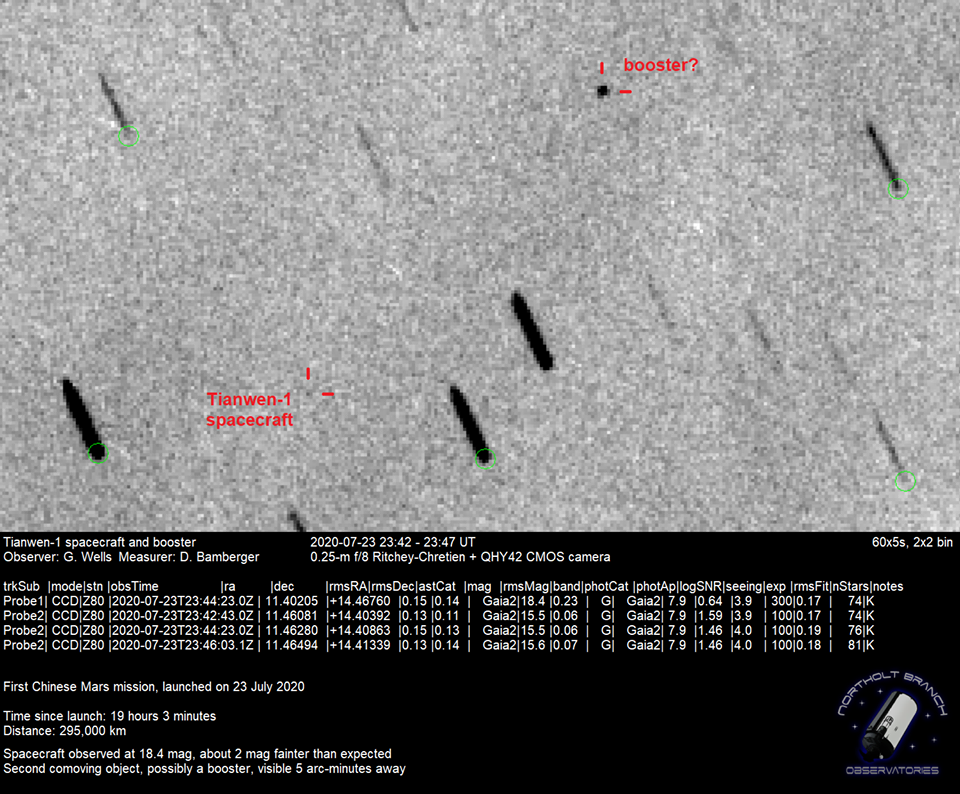960x794 pixels.
Task: Select the title 'Tianwen-1 spacecraft and booster'
Action: (100, 542)
